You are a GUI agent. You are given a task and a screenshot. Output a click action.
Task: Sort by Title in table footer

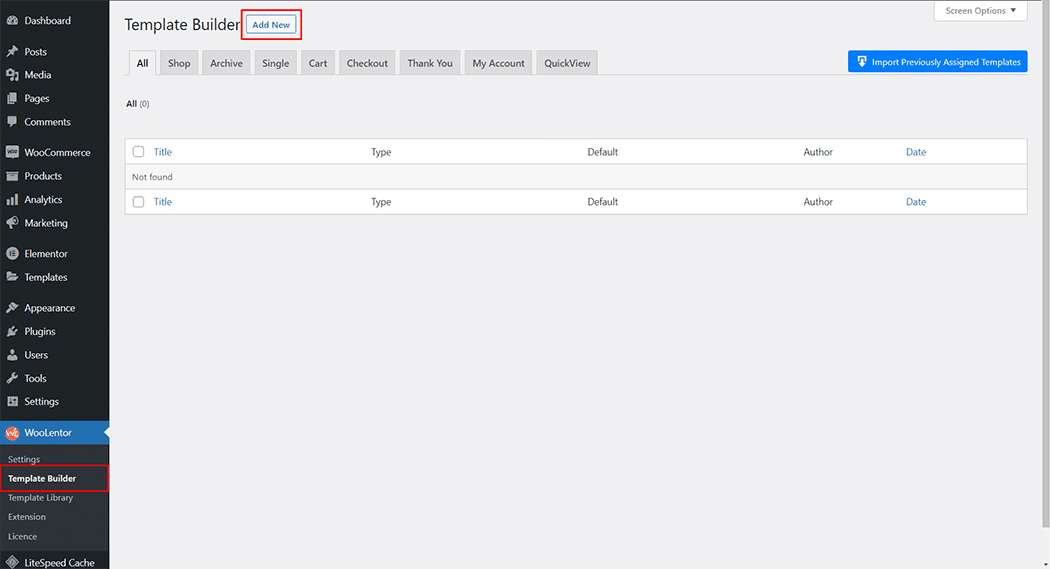[x=163, y=201]
